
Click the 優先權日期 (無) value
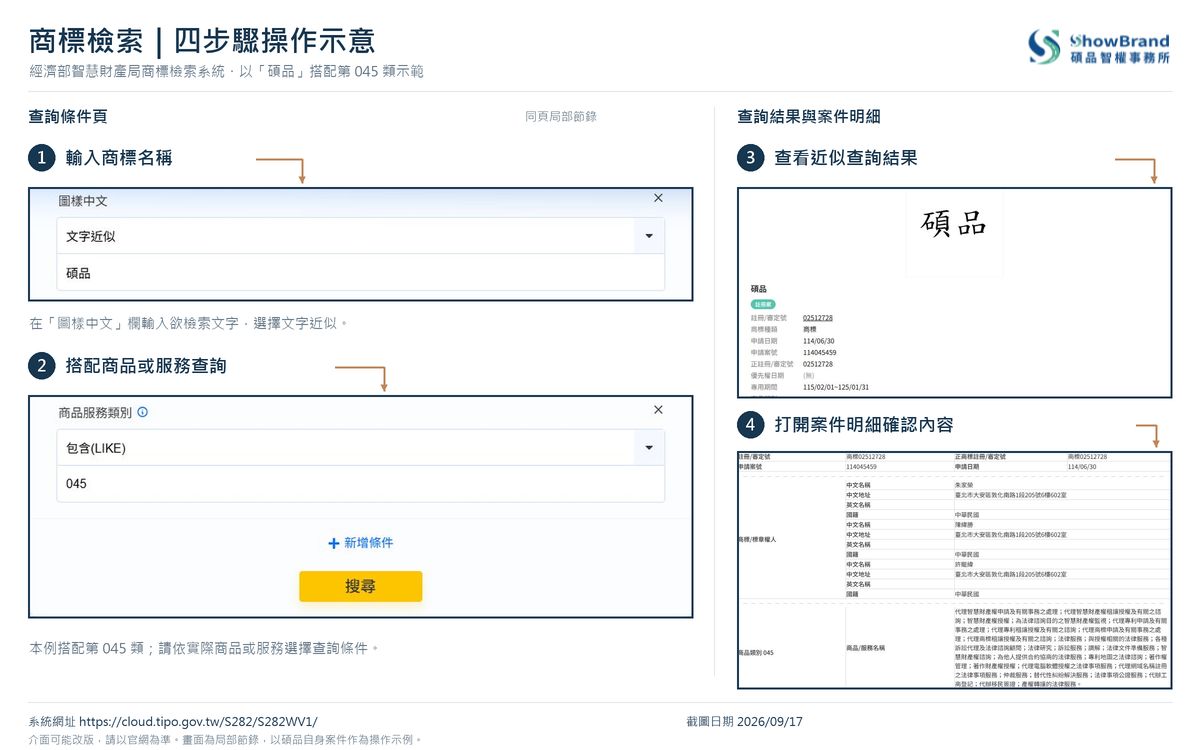click(808, 375)
